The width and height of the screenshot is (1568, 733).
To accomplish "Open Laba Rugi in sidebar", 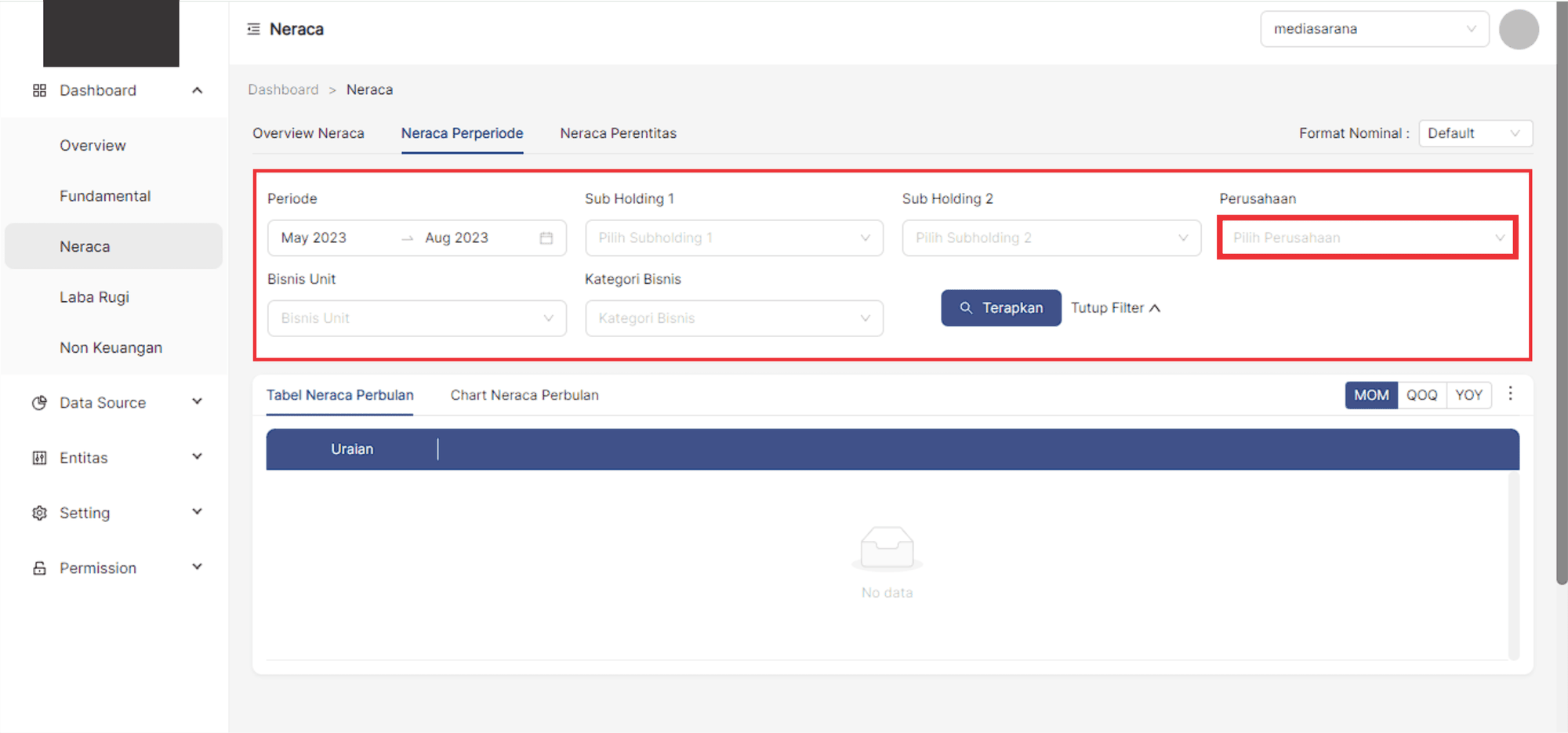I will coord(94,297).
